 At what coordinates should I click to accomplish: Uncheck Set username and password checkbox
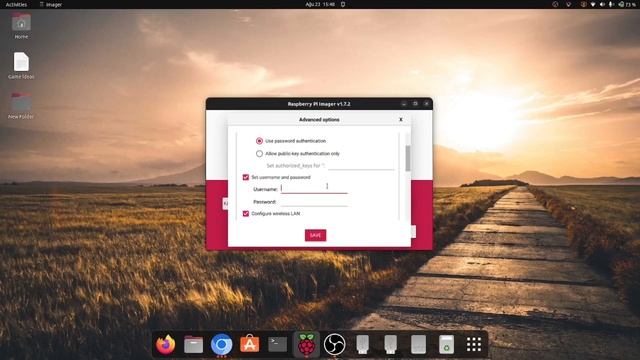tap(246, 177)
